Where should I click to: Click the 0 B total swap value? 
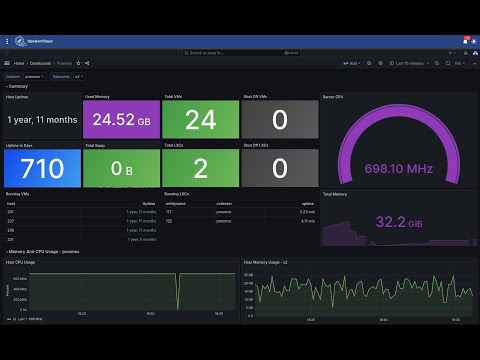click(122, 169)
